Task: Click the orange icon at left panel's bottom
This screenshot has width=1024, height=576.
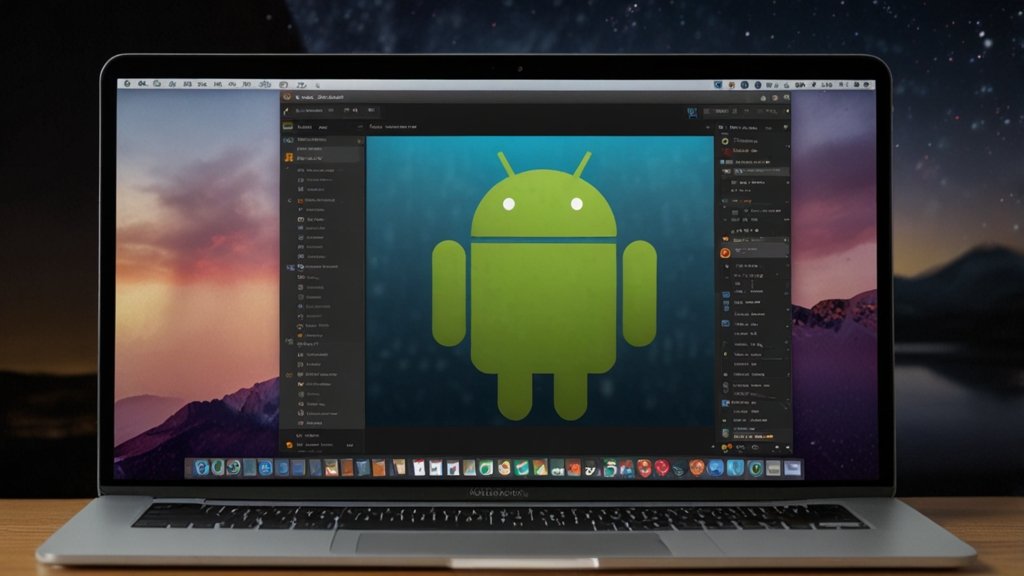Action: click(x=289, y=445)
